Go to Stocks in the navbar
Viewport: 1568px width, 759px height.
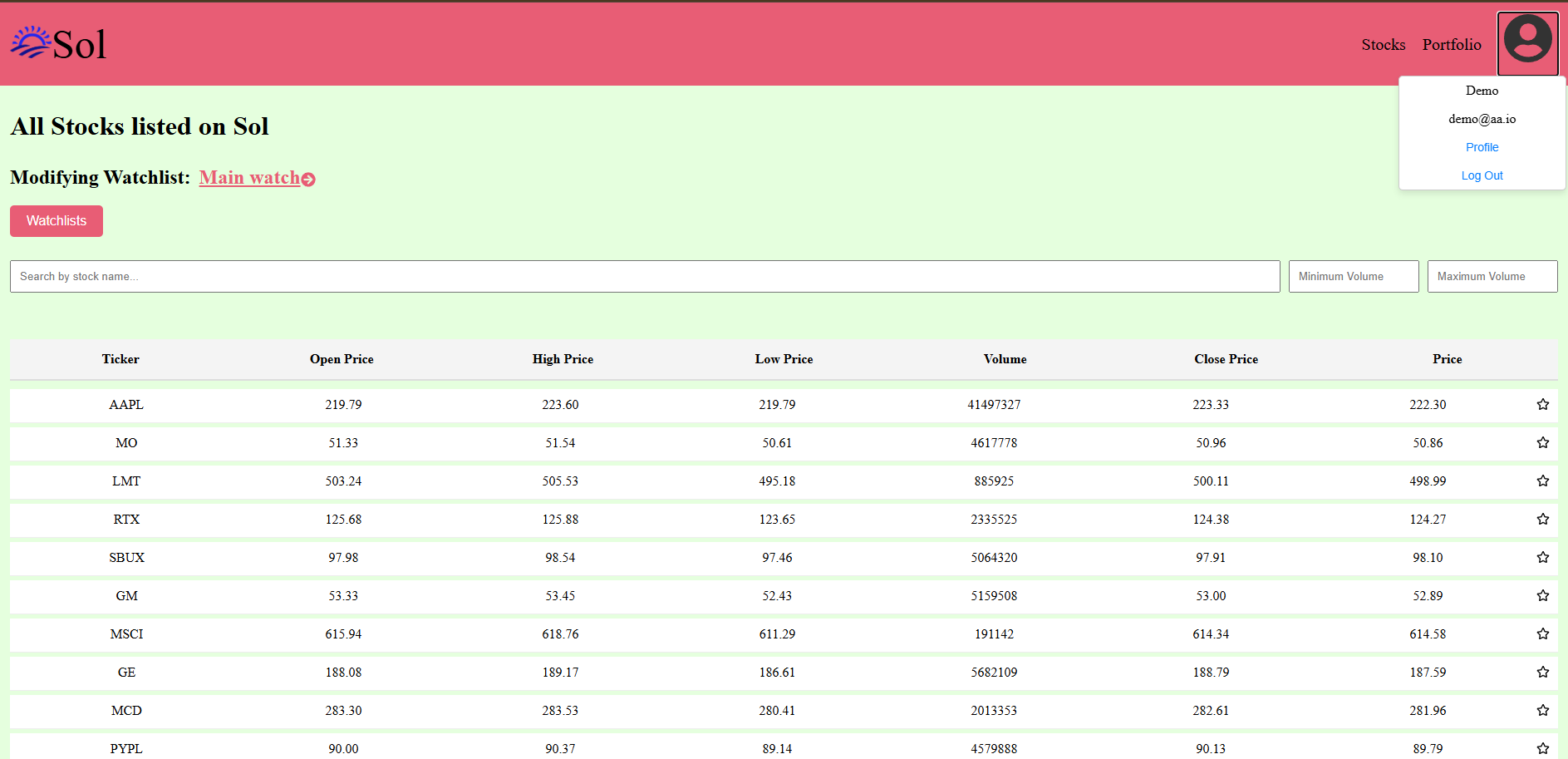click(x=1383, y=45)
